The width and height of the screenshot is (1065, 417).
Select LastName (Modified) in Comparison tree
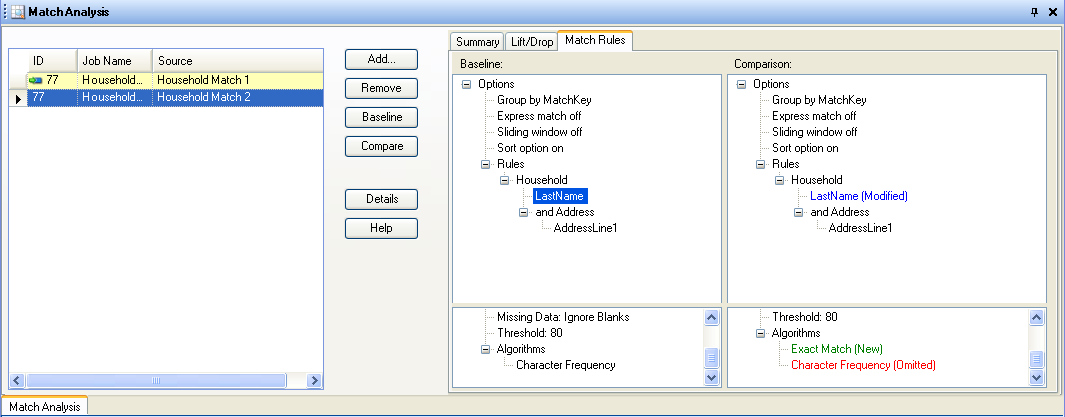pos(859,196)
